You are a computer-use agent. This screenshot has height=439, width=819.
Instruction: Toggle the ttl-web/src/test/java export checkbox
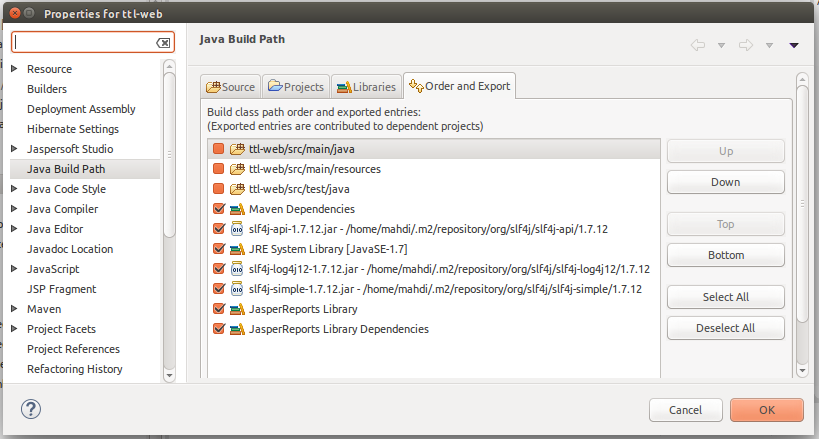(x=218, y=189)
